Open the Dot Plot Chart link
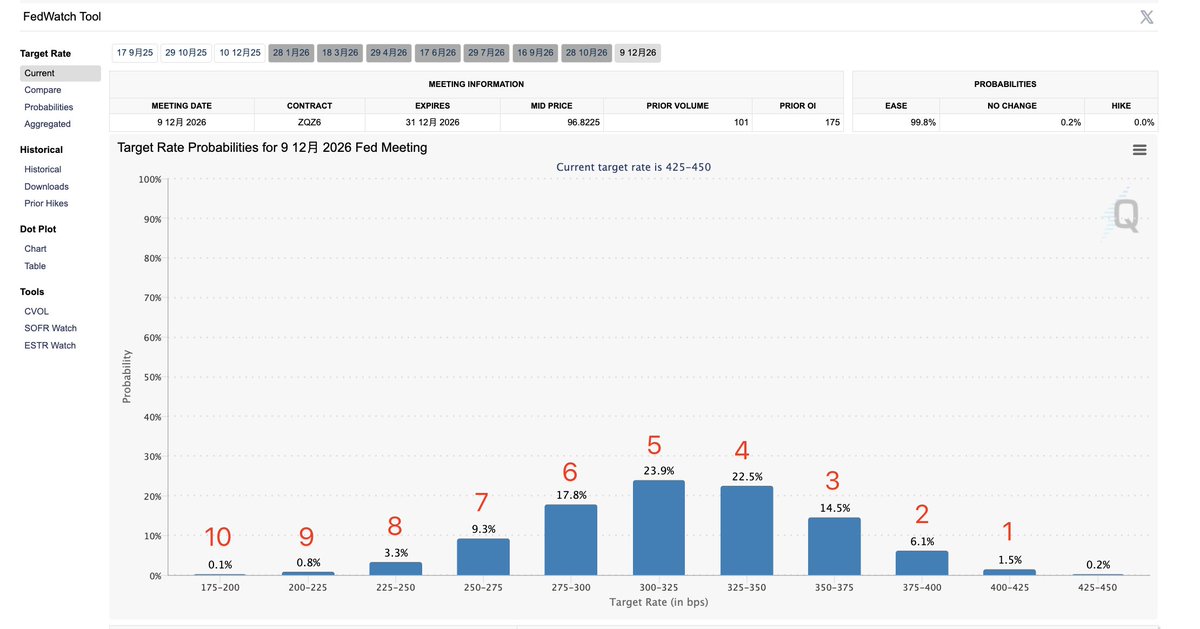1200x629 pixels. tap(36, 248)
